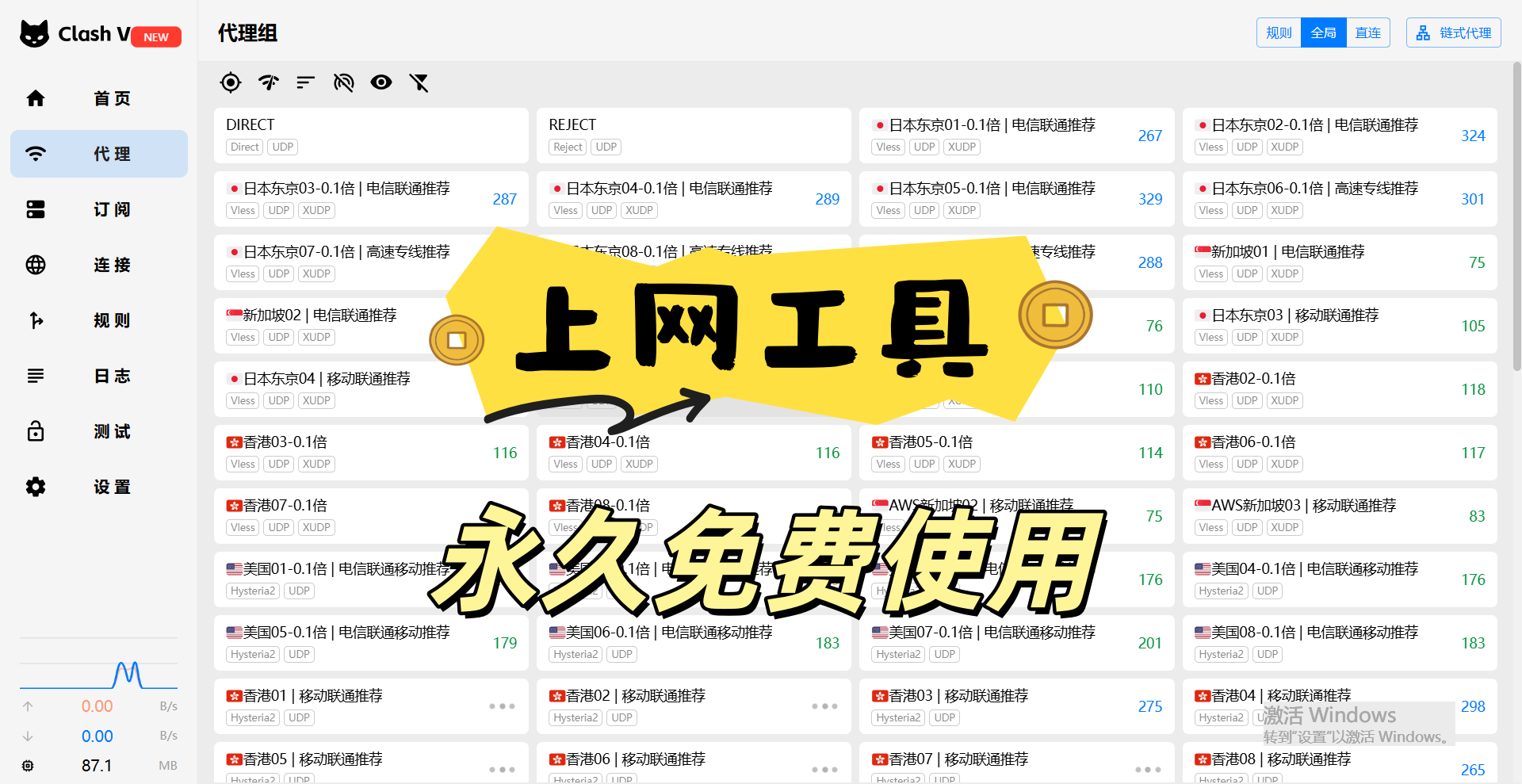Screen dimensions: 1522x784
Task: Go to the 规则 rules page
Action: click(99, 320)
